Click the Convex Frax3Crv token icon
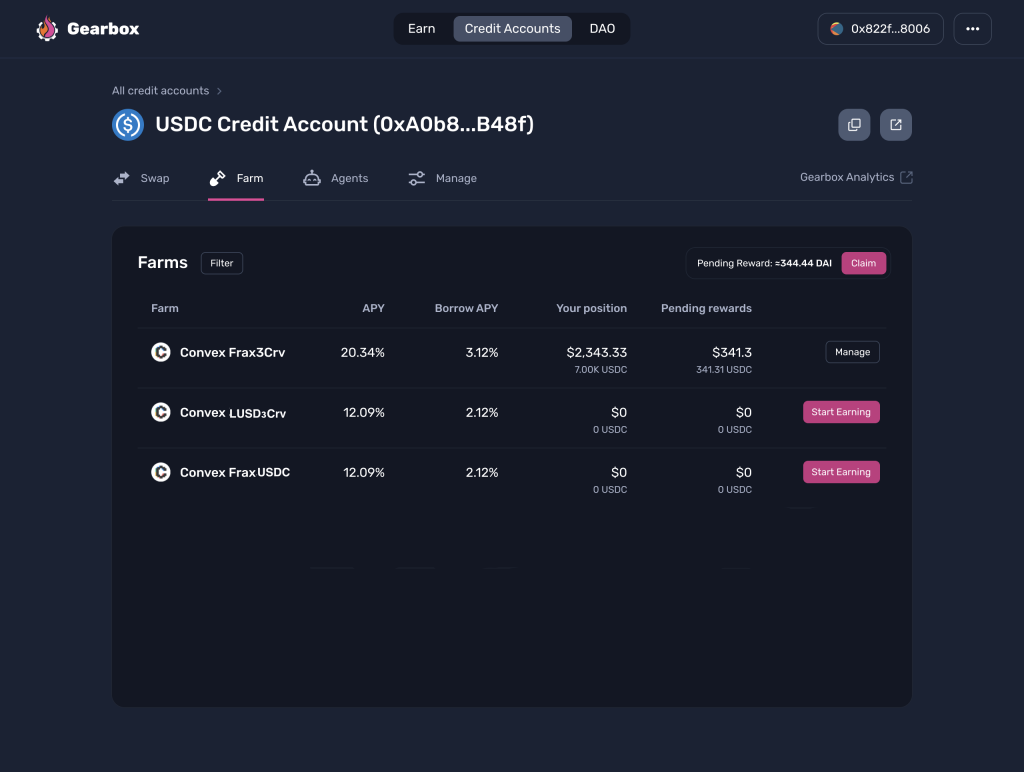Screen dimensions: 1024x772 161,352
